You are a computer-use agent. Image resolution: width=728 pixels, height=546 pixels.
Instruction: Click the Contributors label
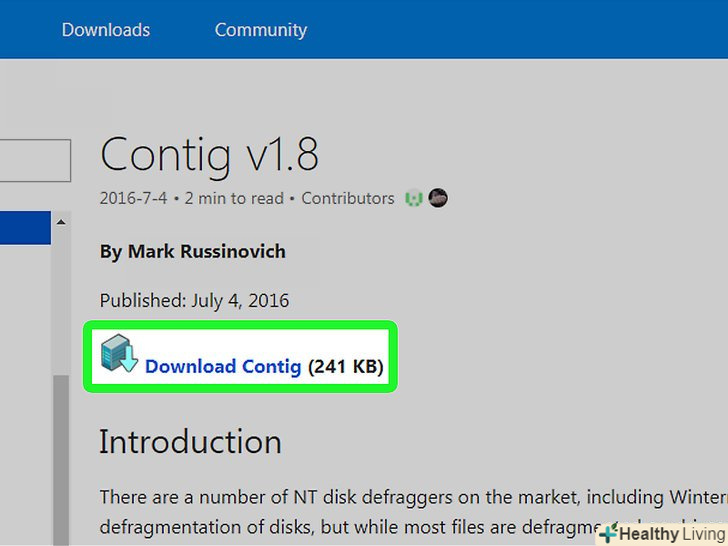pos(348,199)
